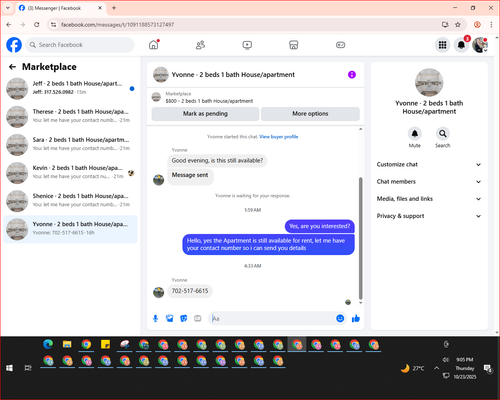Open Chrome's three-dot menu
The height and width of the screenshot is (400, 500).
[491, 25]
